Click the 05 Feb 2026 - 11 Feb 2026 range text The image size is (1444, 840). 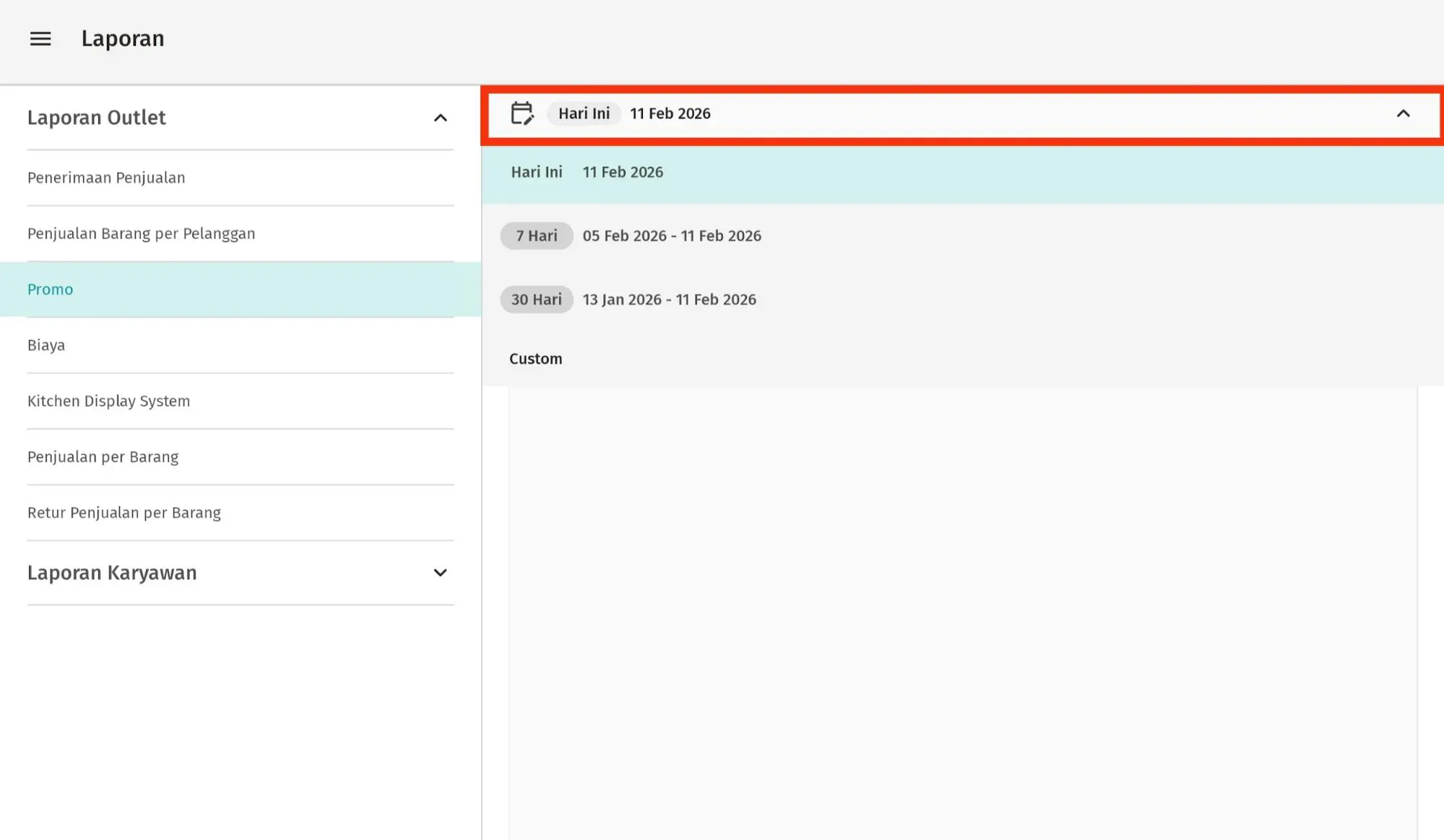672,236
